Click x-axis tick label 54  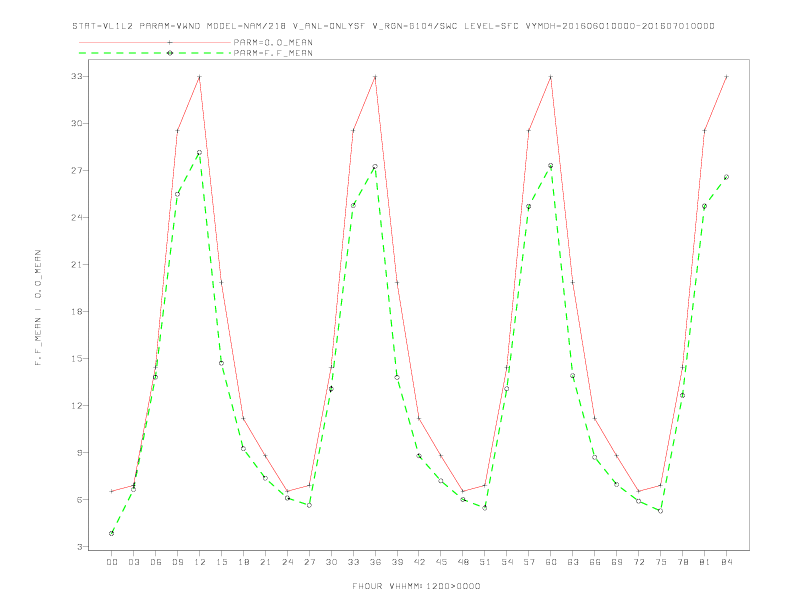point(507,562)
